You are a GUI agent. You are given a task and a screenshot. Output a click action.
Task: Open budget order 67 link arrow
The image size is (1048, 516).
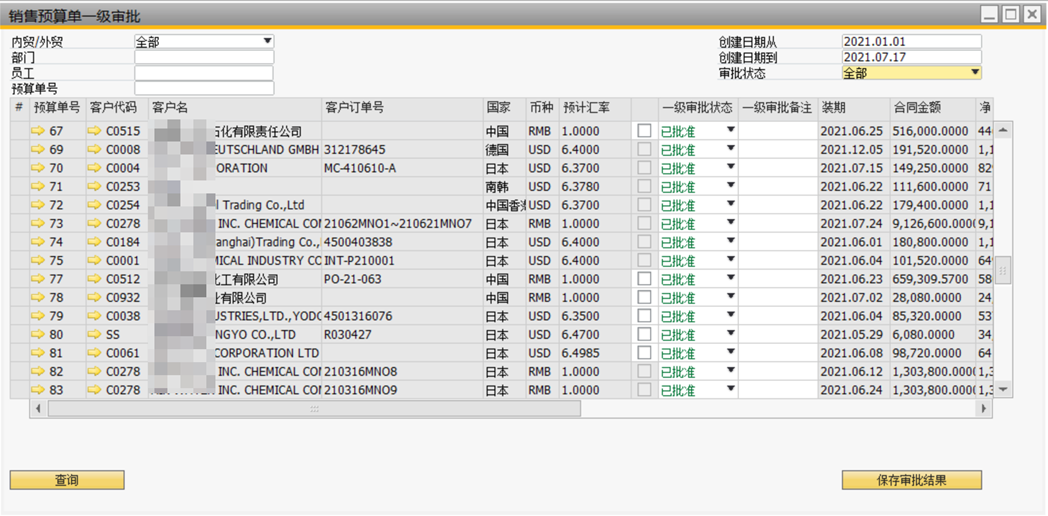click(39, 131)
